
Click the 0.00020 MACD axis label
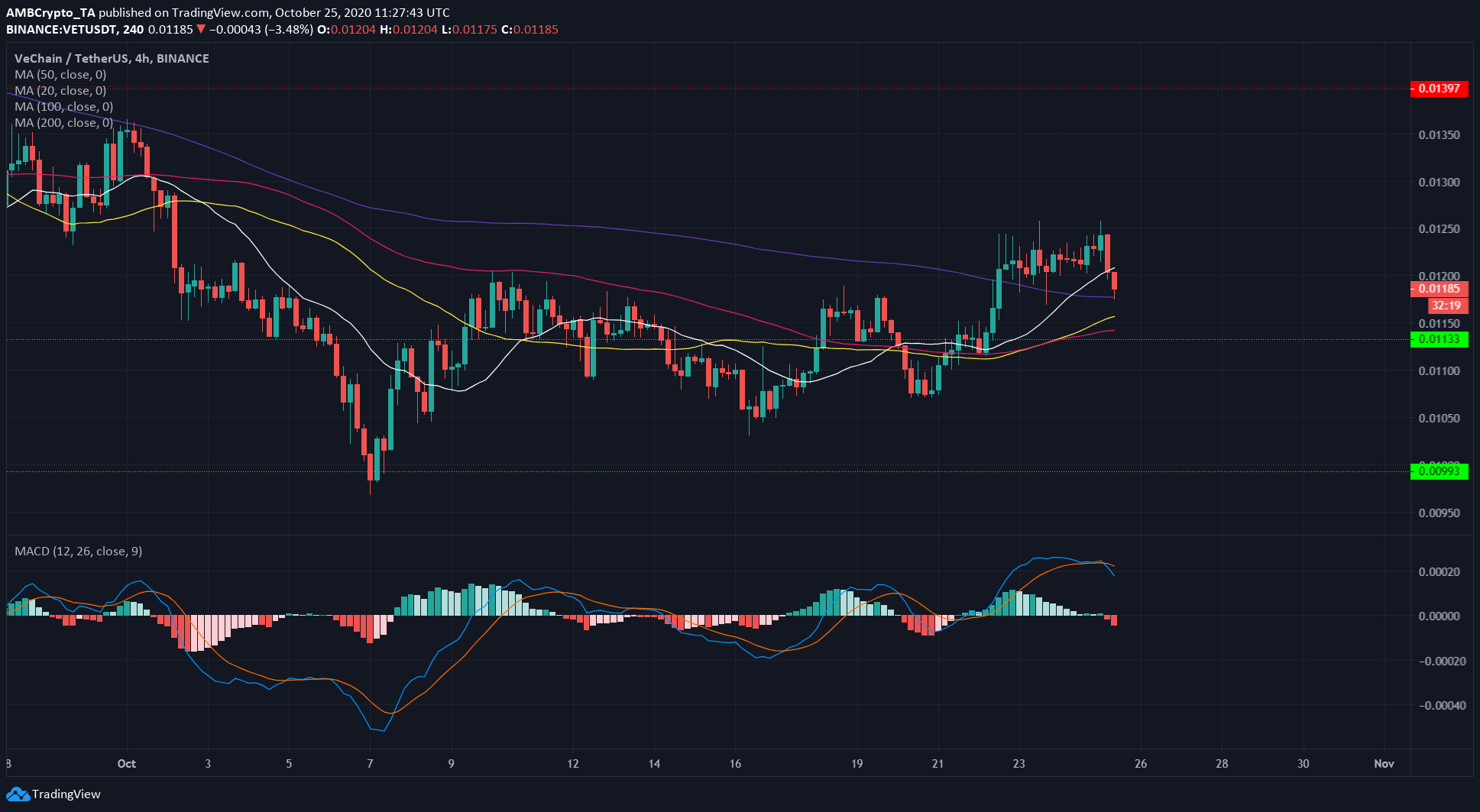tap(1440, 572)
